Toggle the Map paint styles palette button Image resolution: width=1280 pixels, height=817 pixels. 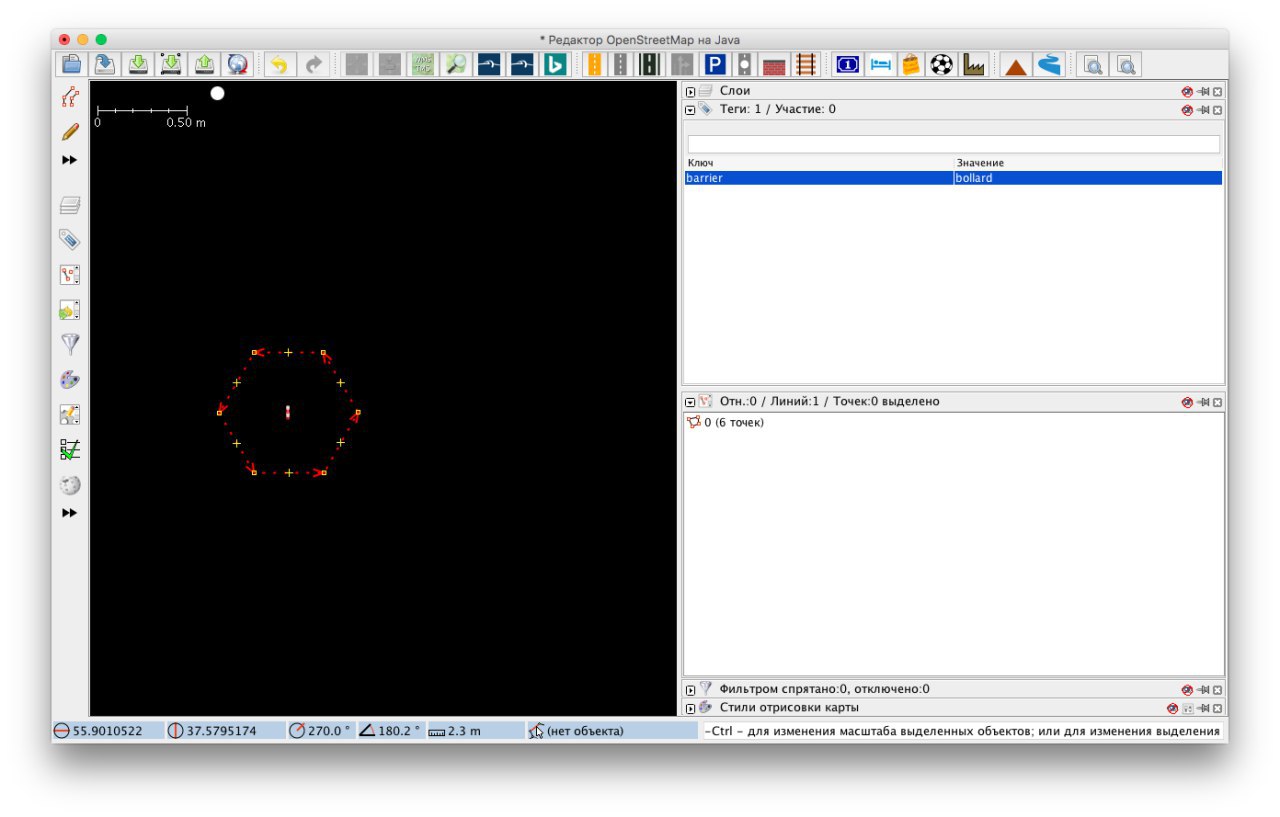[x=69, y=379]
